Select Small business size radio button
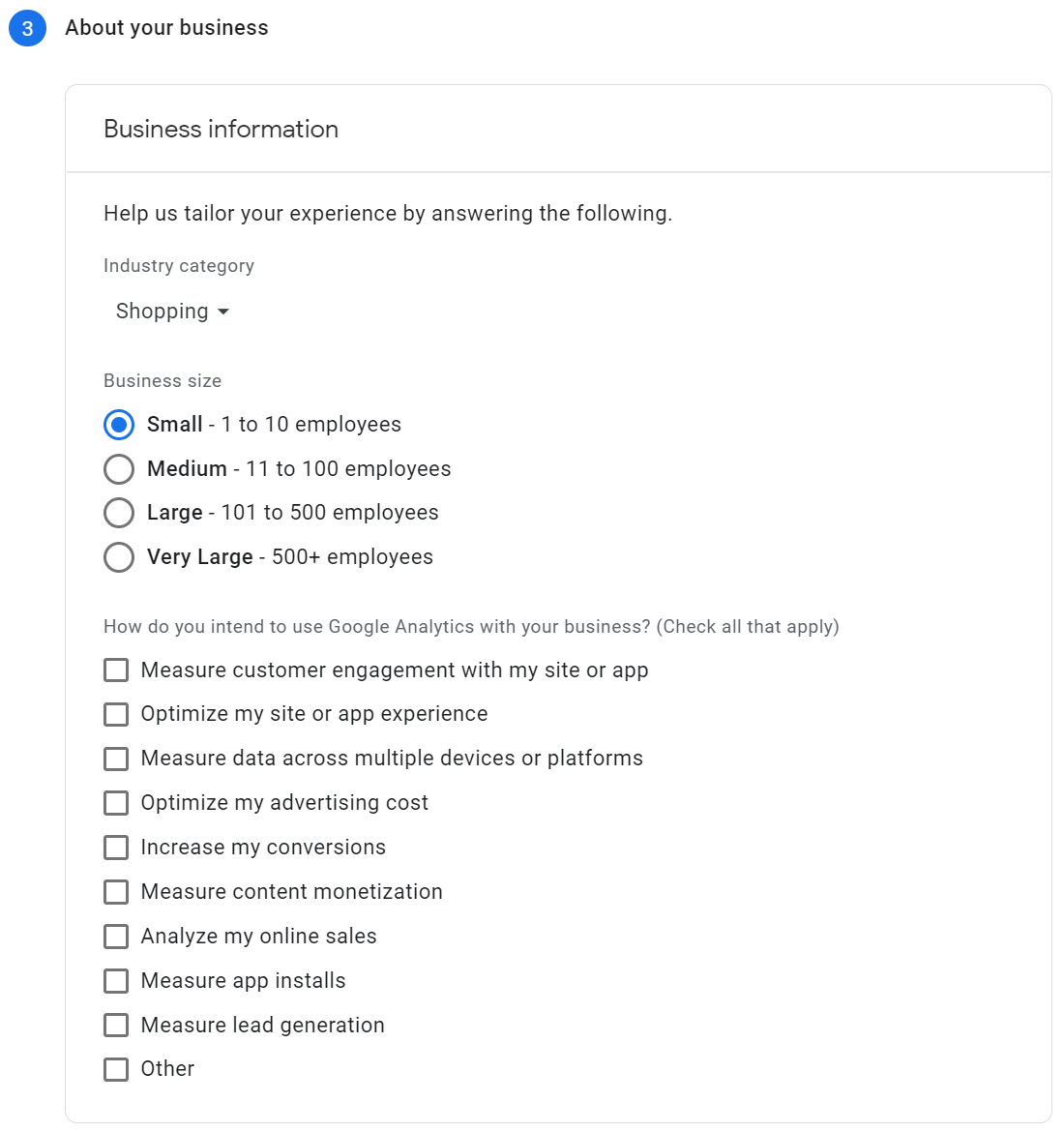 click(119, 425)
